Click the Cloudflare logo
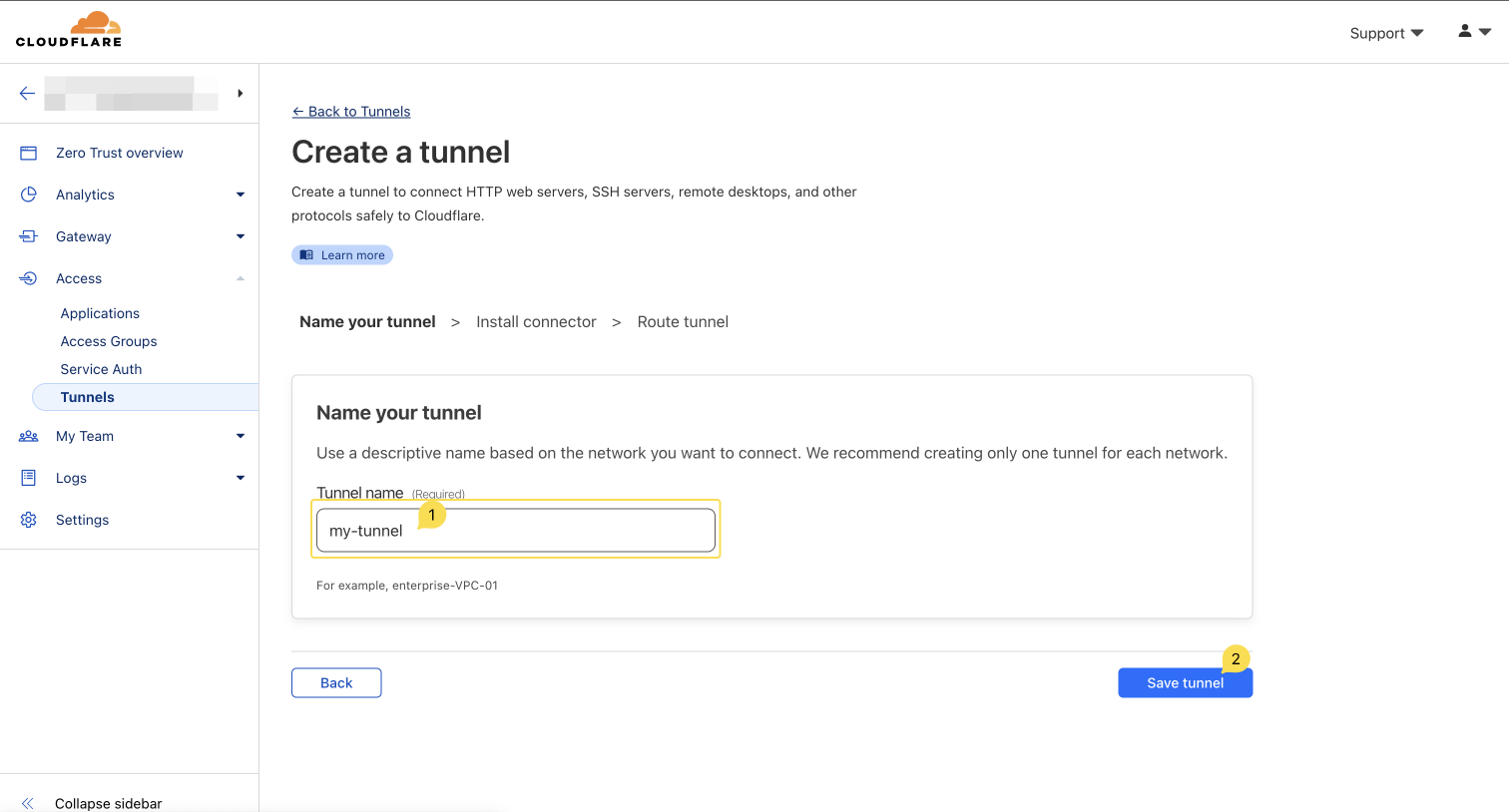The image size is (1509, 812). (69, 30)
